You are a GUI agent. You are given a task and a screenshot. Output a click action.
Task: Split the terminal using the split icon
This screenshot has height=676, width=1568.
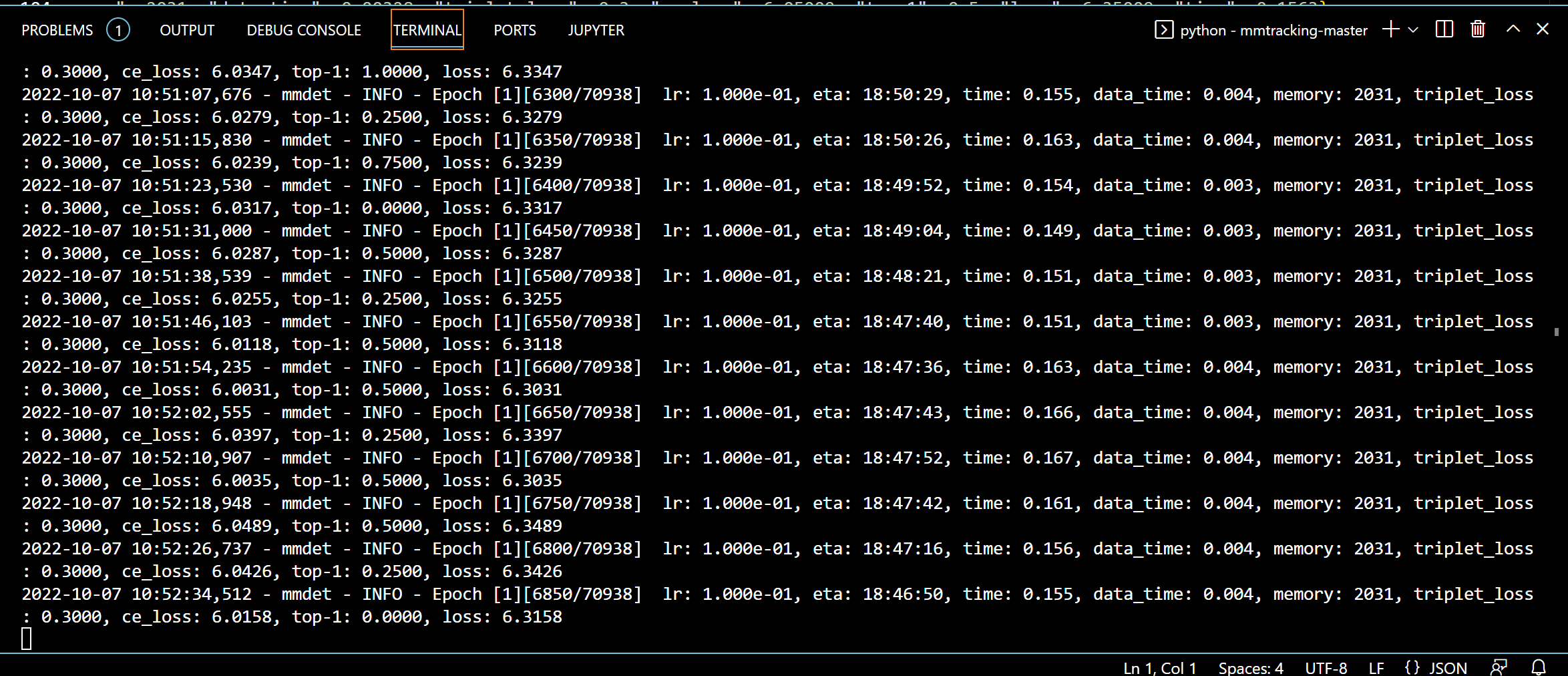pos(1444,29)
